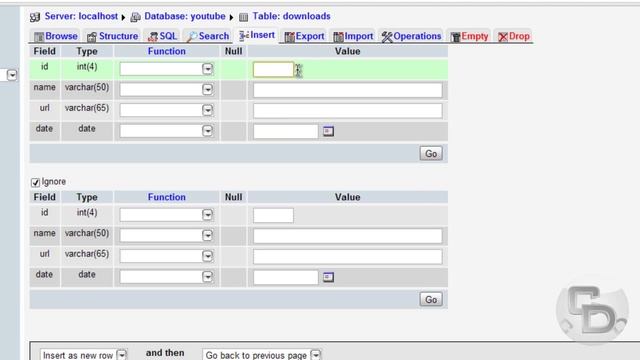Open the Import tab

(353, 36)
